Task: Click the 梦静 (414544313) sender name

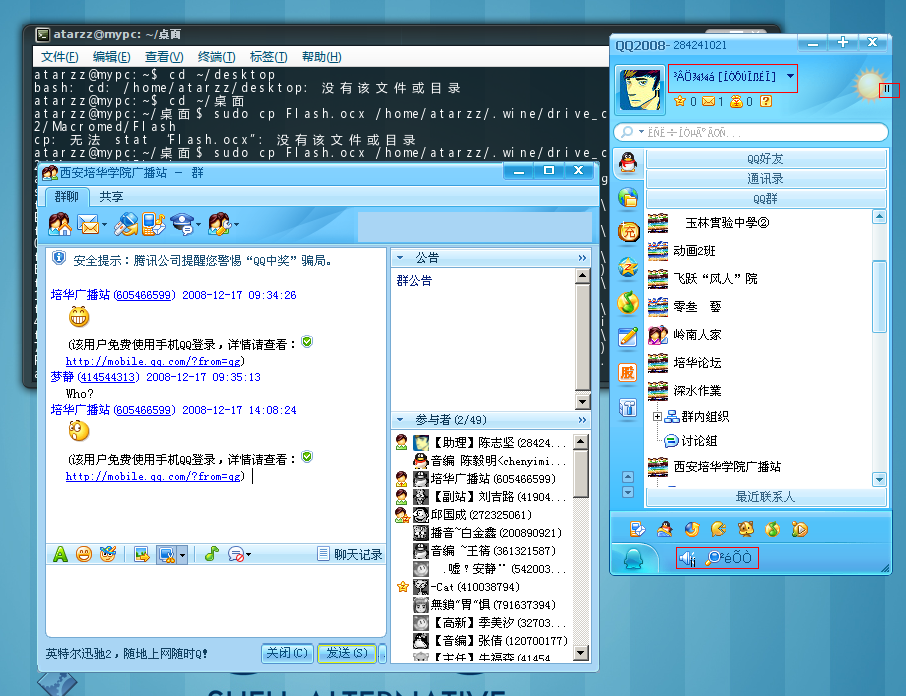Action: 95,377
